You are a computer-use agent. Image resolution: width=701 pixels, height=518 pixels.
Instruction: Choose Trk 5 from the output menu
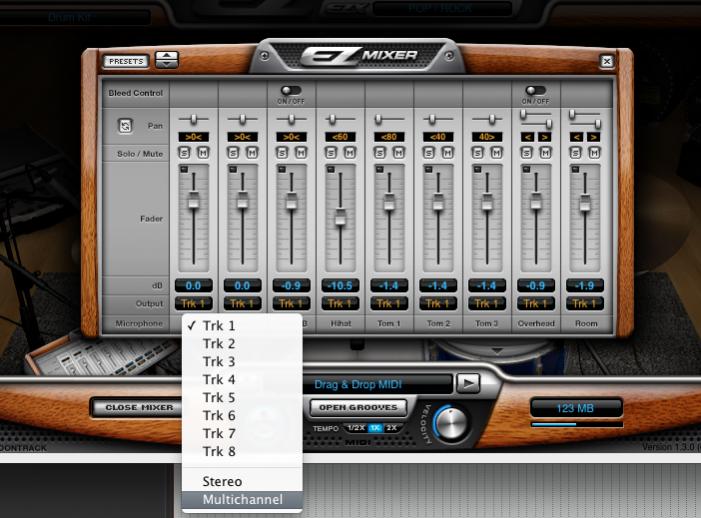pos(242,397)
